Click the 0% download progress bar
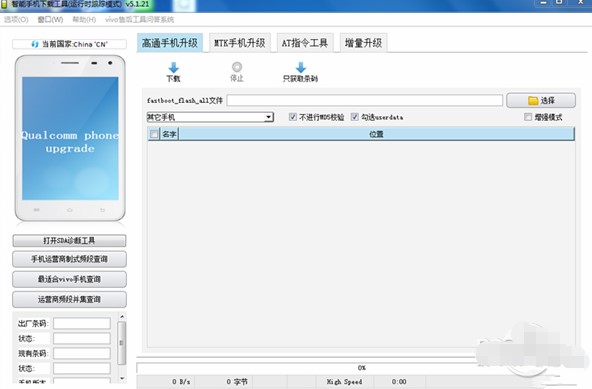 coord(362,368)
